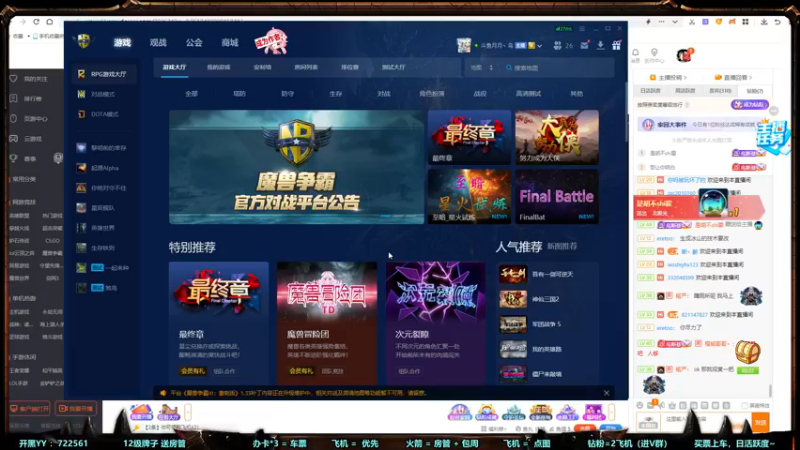800x450 pixels.
Task: Open the 主播投稿 link in chat panel
Action: click(x=668, y=78)
